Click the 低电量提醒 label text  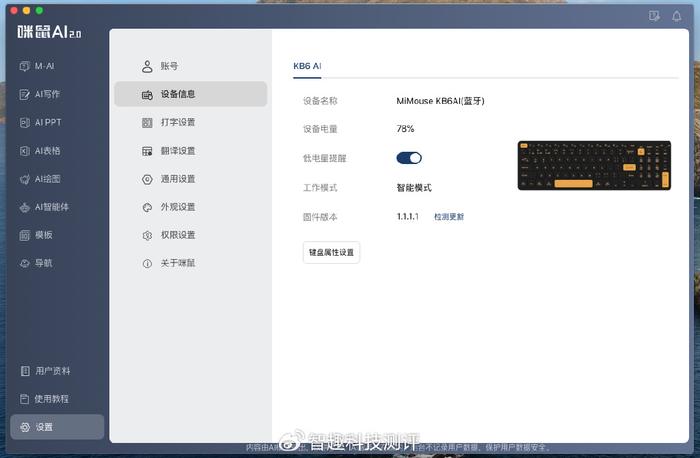[x=325, y=158]
